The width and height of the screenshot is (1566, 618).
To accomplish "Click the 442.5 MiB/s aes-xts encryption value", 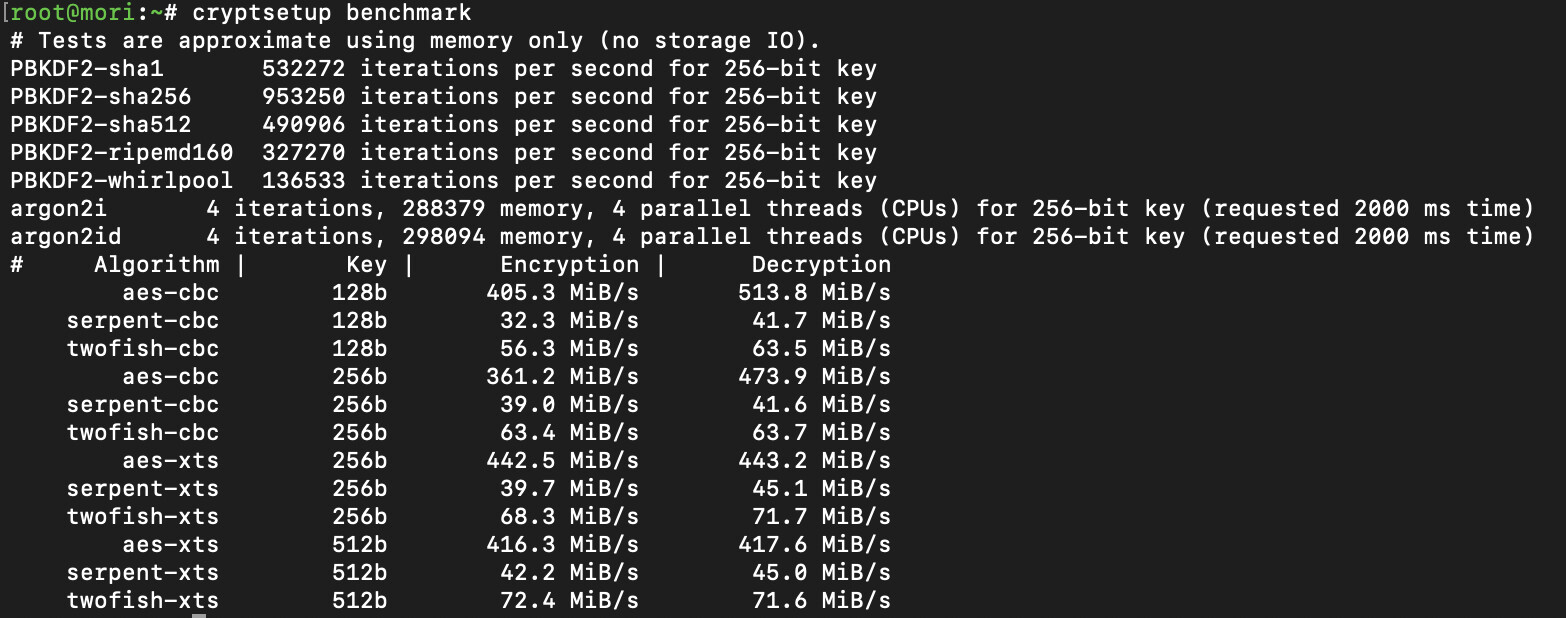I will pos(562,461).
